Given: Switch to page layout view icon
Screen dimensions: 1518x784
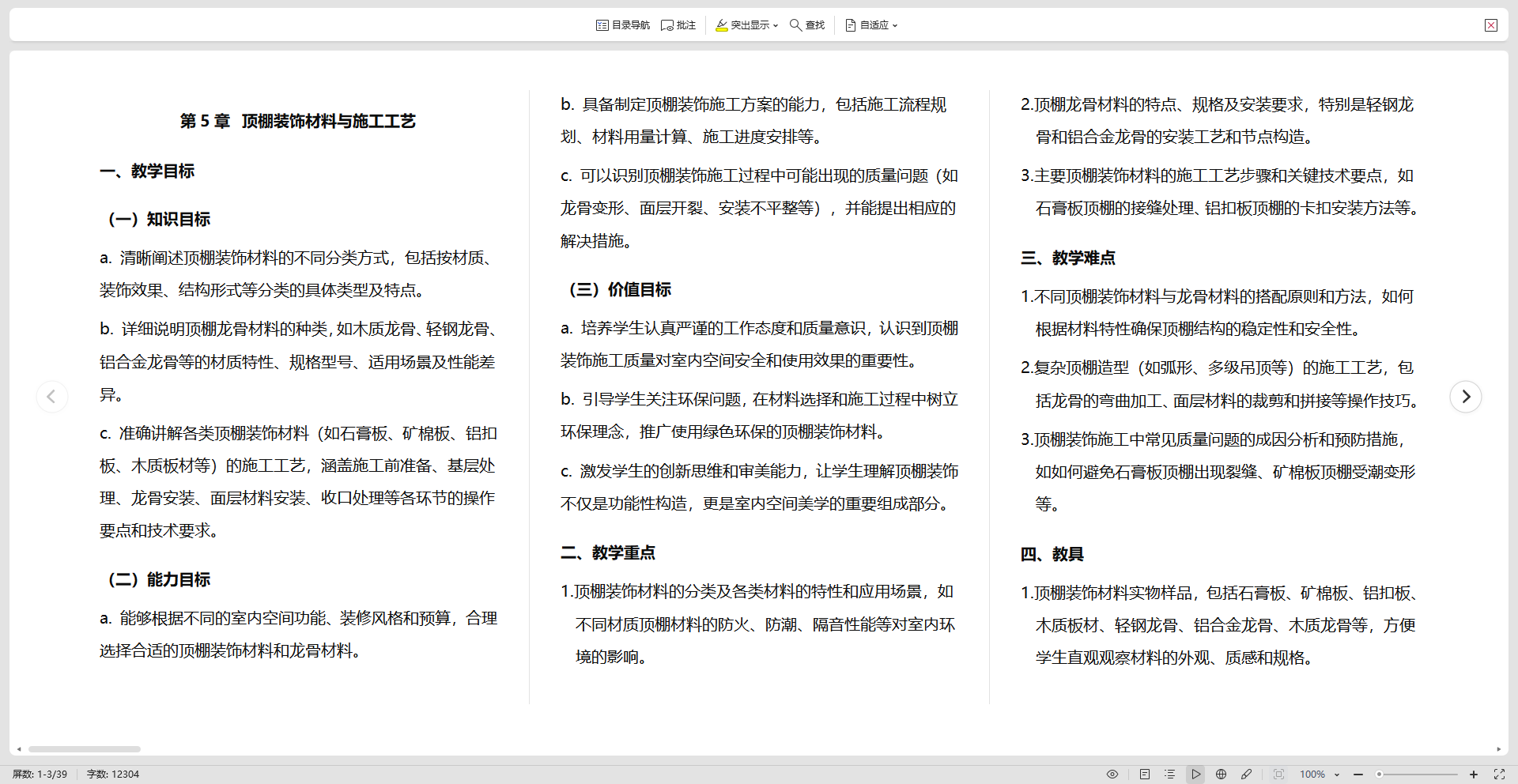Looking at the screenshot, I should click(x=1145, y=775).
